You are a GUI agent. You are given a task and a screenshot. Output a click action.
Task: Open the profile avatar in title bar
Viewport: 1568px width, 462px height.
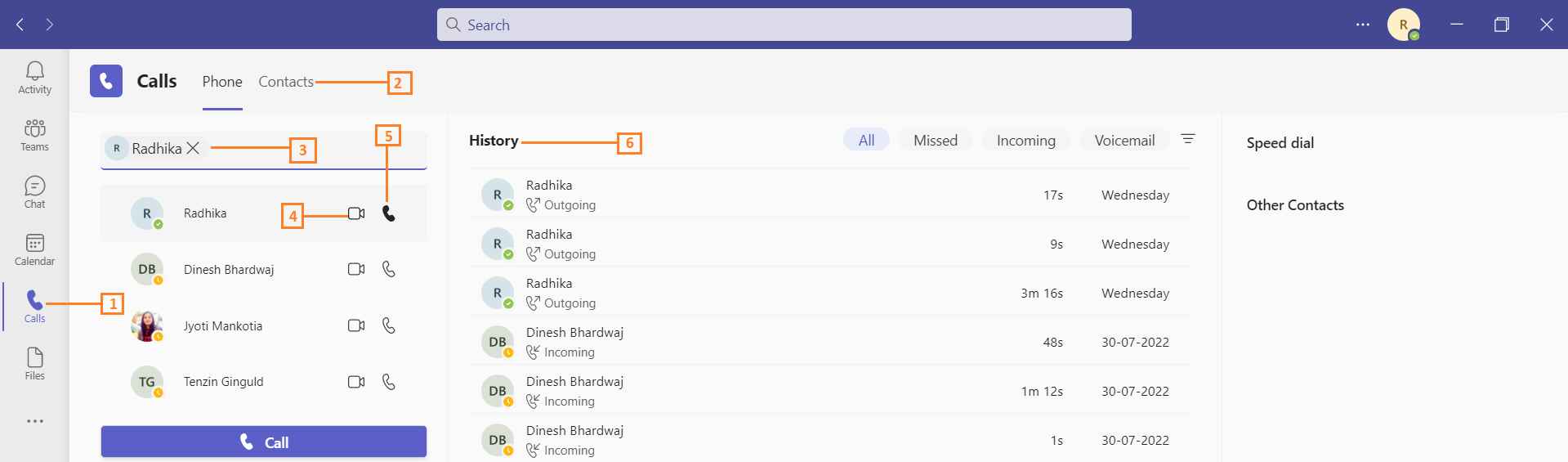pos(1403,25)
